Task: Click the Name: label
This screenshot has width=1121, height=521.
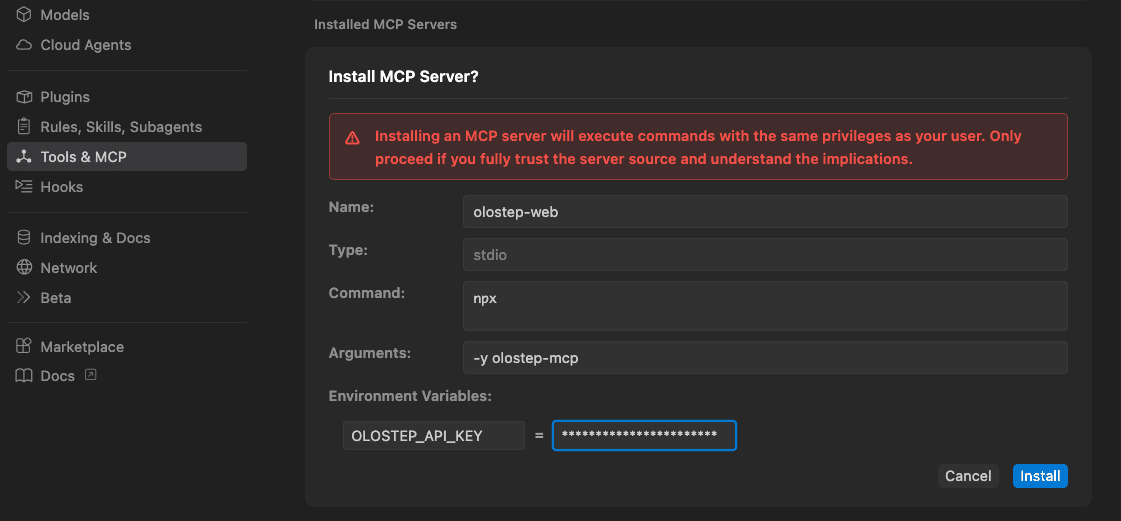Action: click(x=351, y=207)
